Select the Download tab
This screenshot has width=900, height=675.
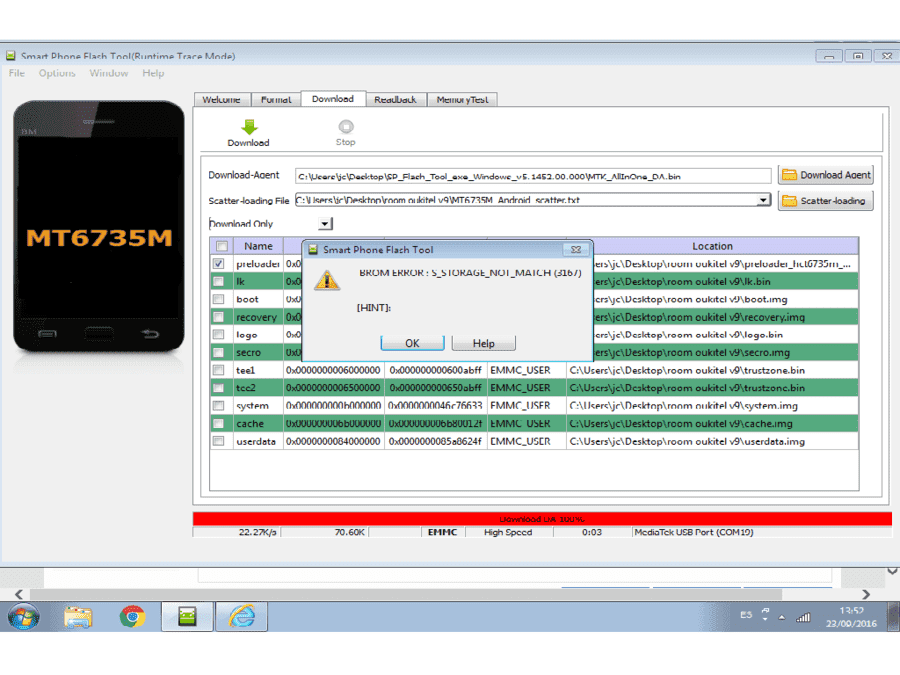click(x=333, y=99)
